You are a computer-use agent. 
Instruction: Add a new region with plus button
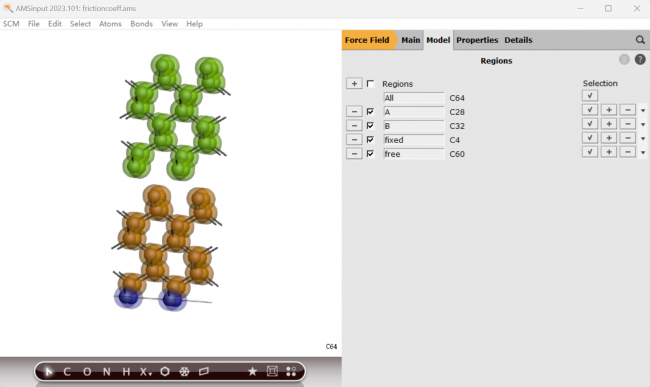point(354,84)
